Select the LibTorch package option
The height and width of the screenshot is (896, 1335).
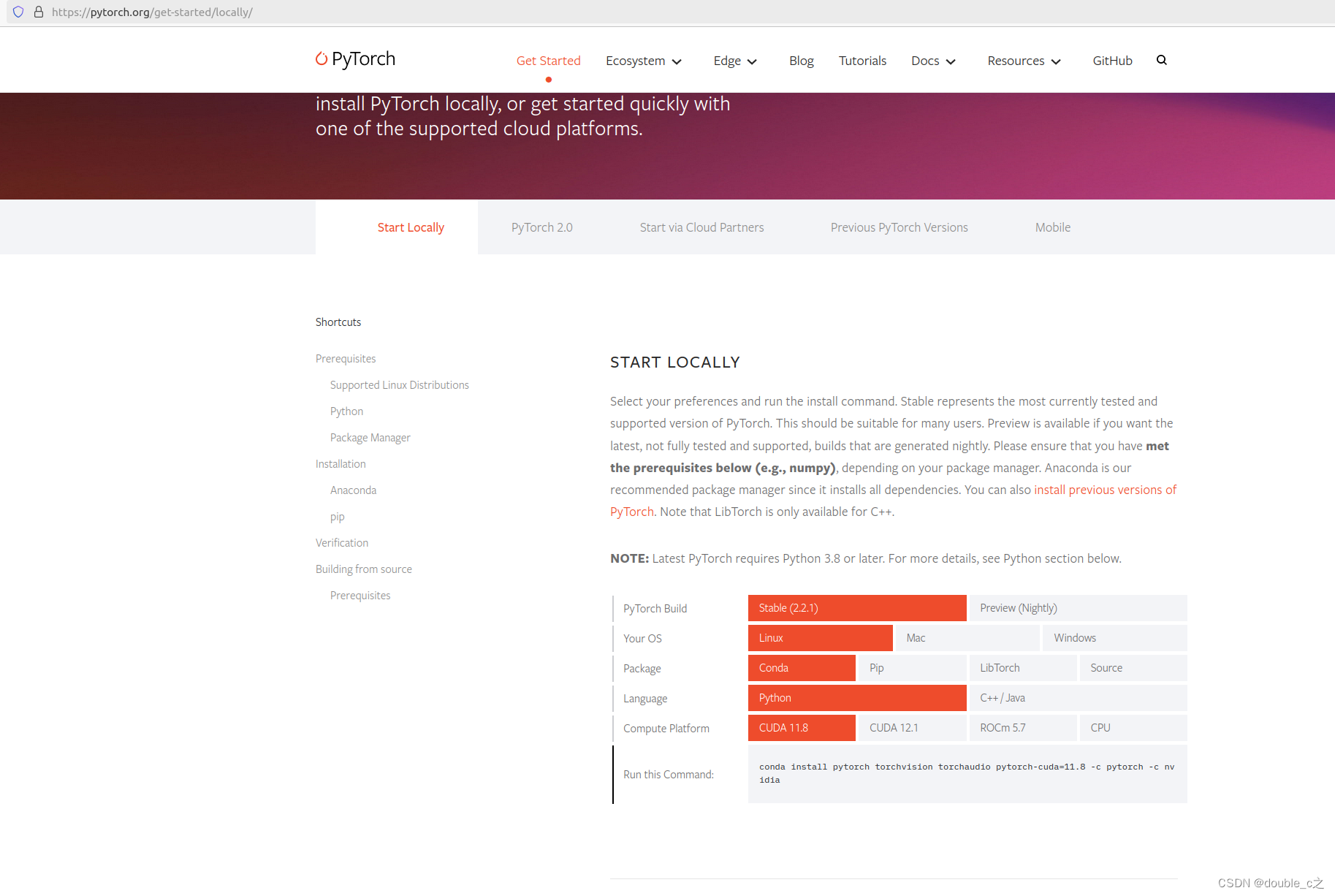1023,668
